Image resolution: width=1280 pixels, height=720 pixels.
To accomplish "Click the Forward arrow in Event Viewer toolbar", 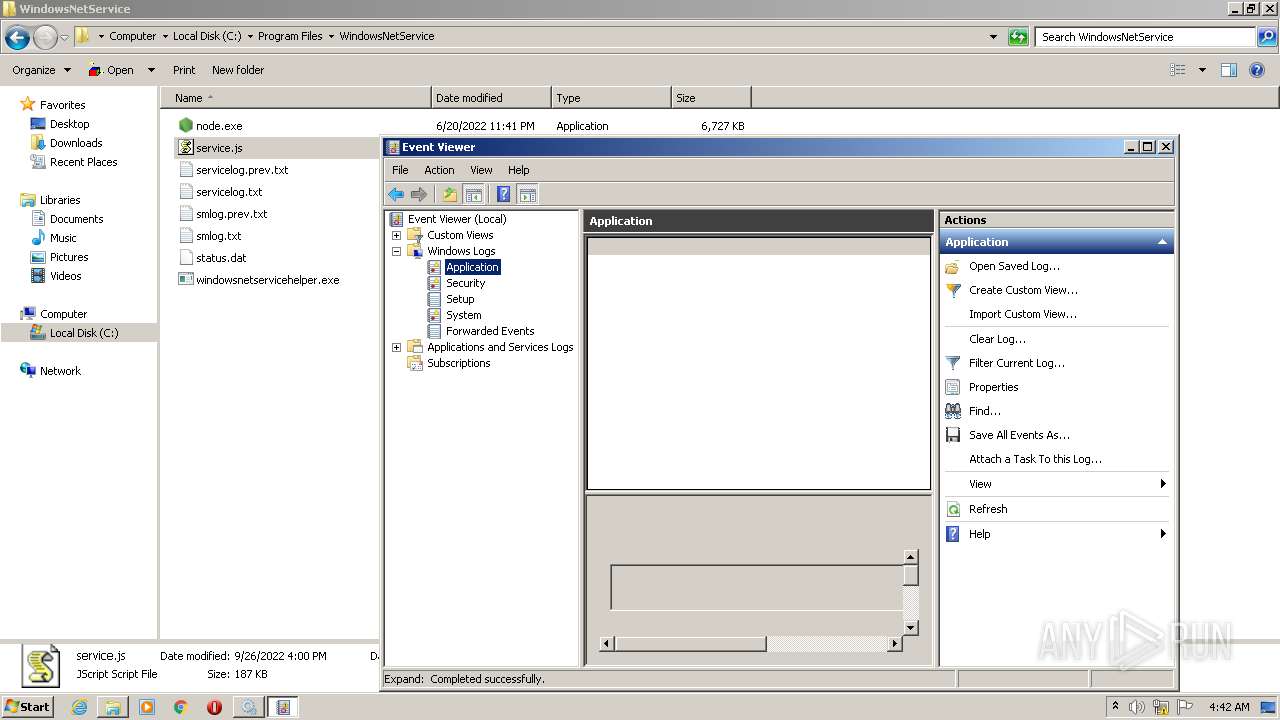I will [x=419, y=194].
